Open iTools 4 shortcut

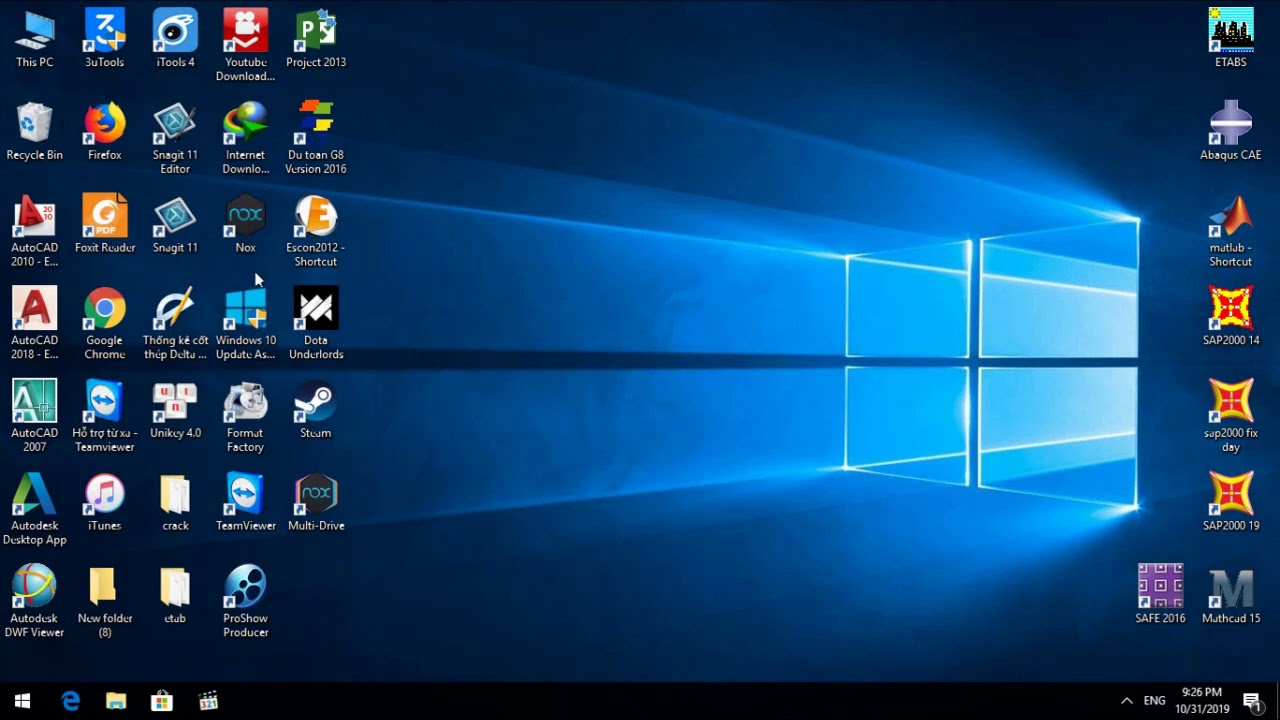tap(175, 39)
